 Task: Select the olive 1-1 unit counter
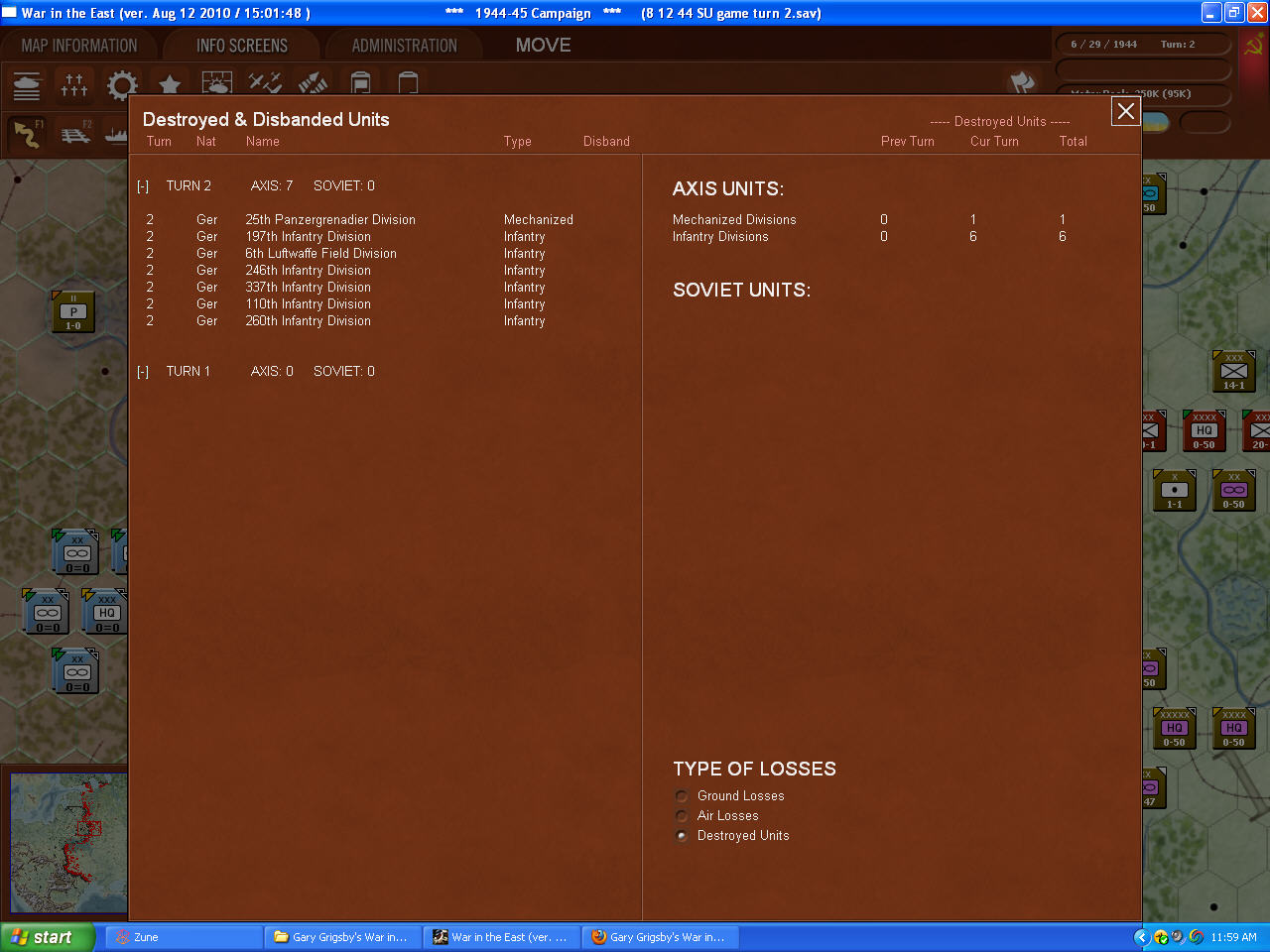click(x=1175, y=490)
